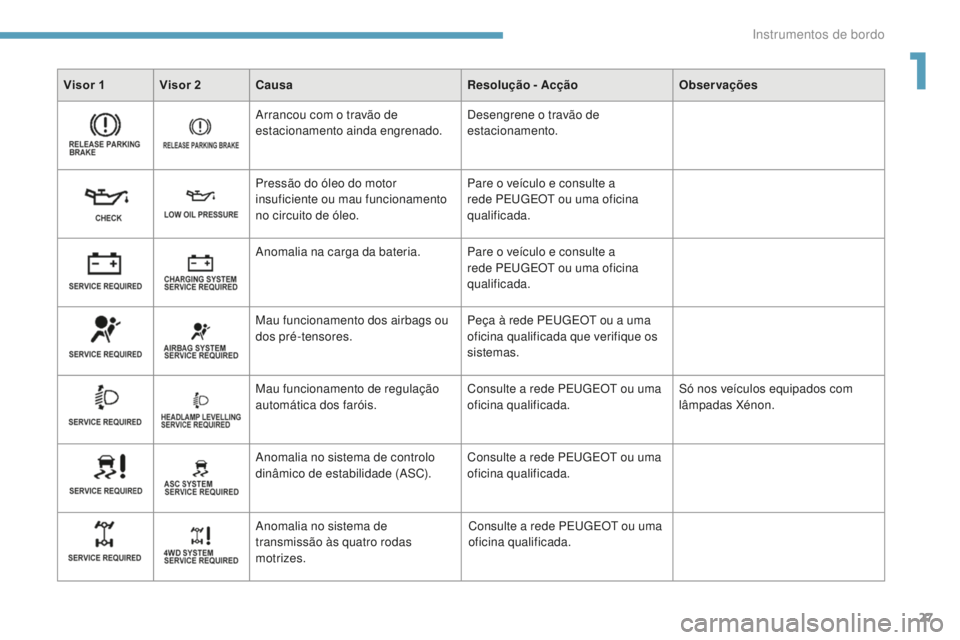Click the airbag icon above AIRBAG SYSTEM

(200, 331)
